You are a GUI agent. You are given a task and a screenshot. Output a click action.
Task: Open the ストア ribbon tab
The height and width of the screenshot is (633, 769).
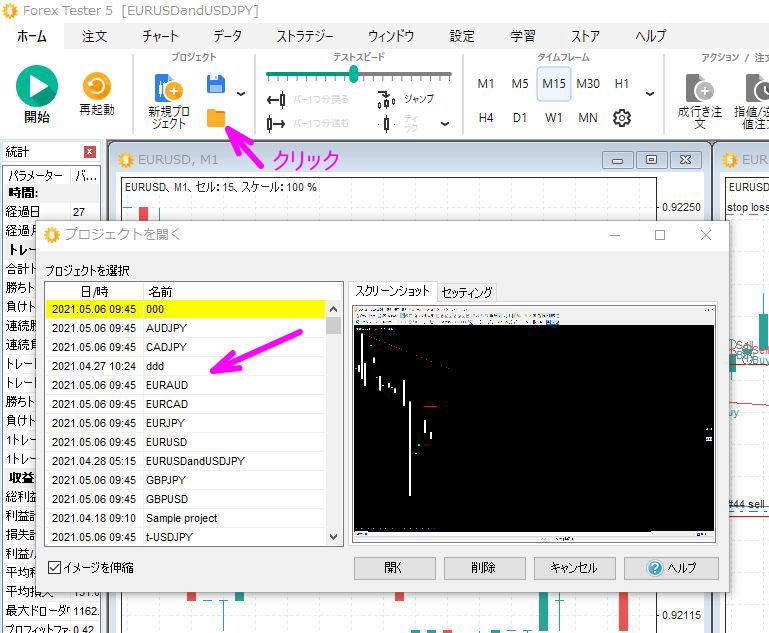(x=585, y=36)
